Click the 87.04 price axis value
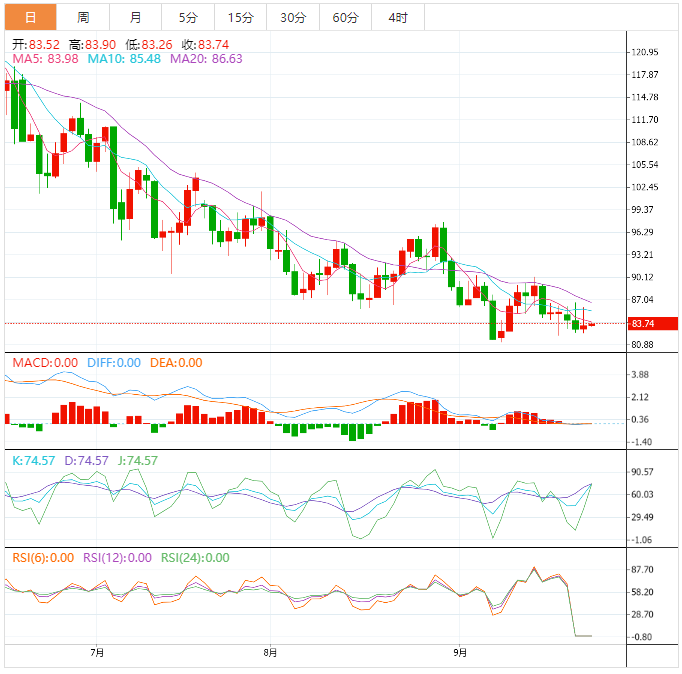Screen dimensions: 682x674 click(x=642, y=300)
